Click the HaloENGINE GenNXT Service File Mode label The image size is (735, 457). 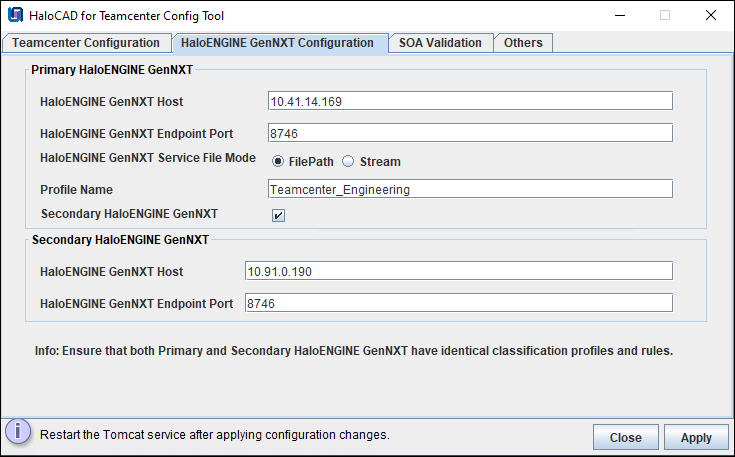(x=148, y=158)
